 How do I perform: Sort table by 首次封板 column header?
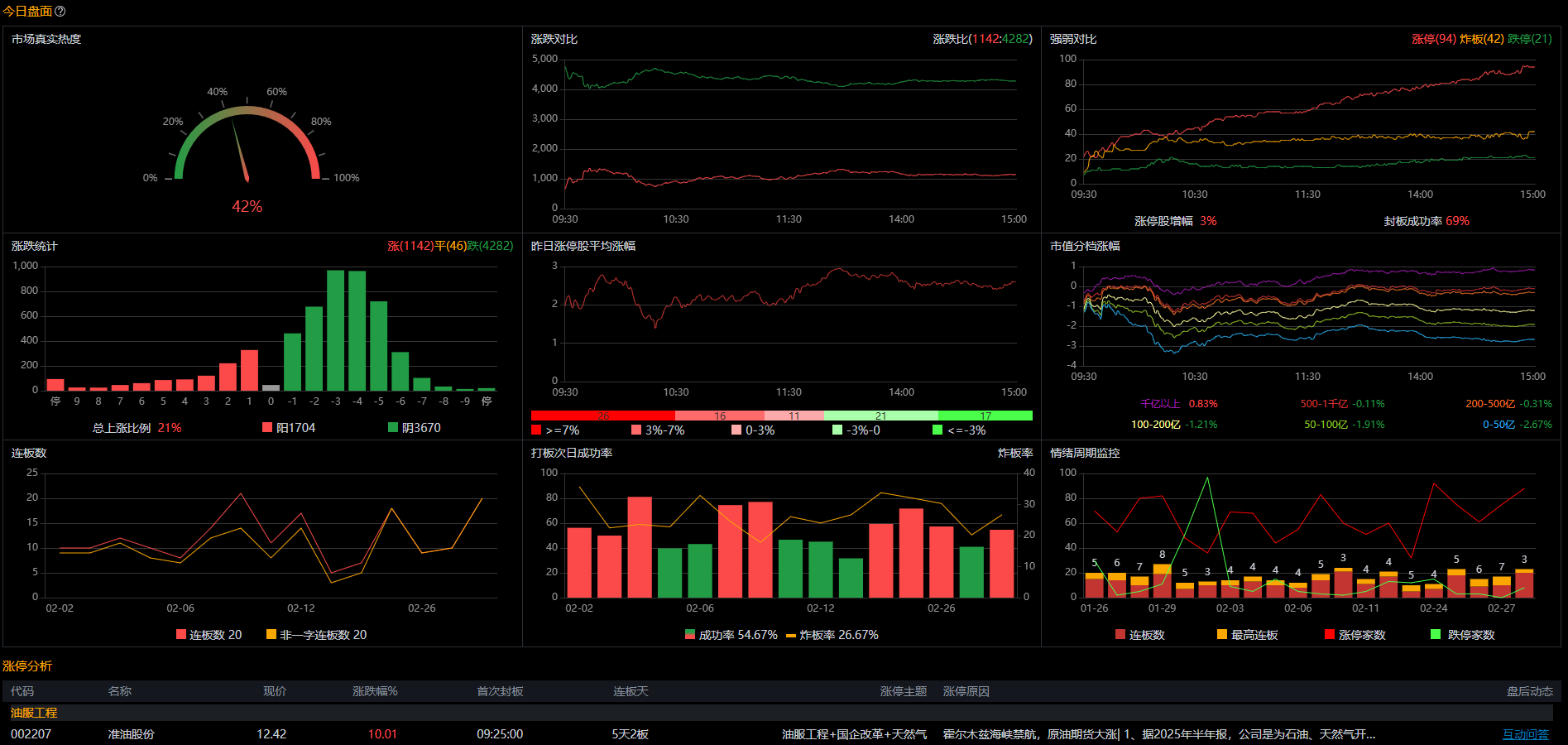pos(500,691)
